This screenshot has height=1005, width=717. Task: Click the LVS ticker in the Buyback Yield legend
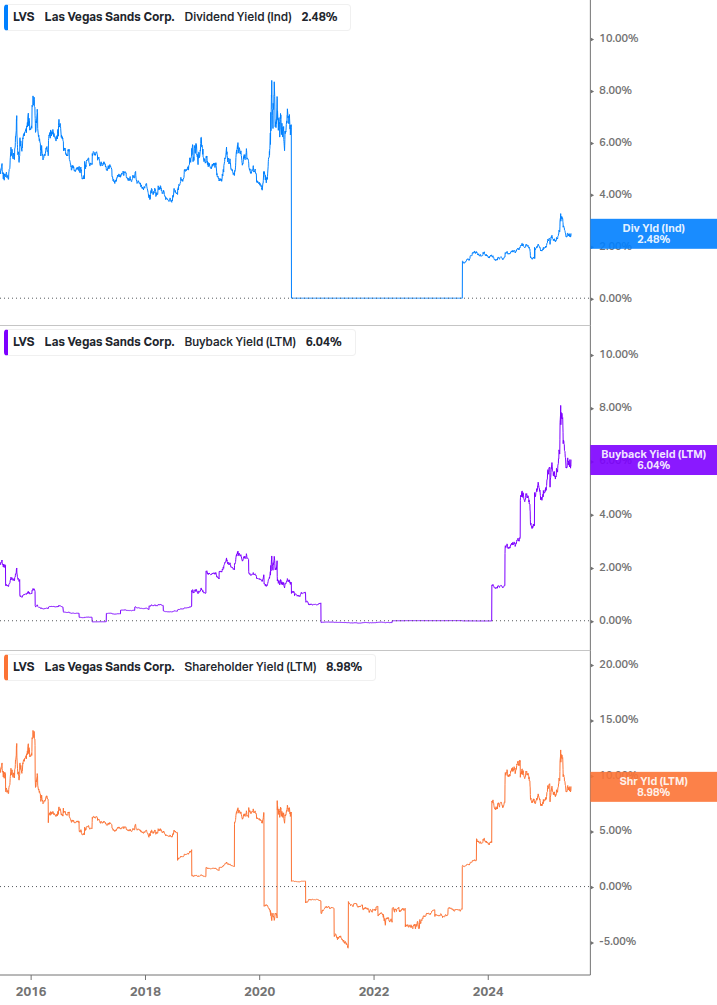click(x=24, y=342)
